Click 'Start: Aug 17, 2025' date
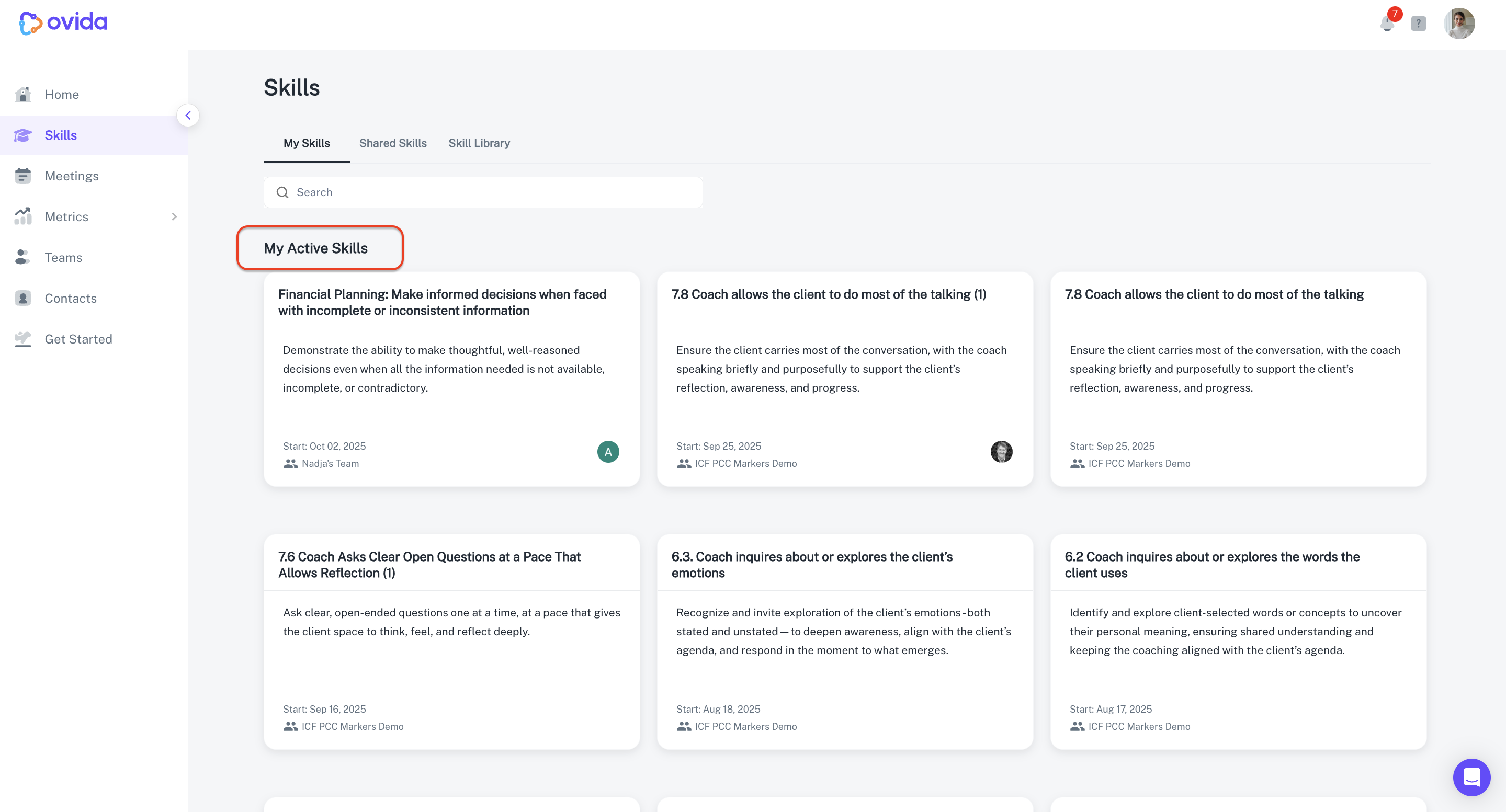 click(1110, 708)
